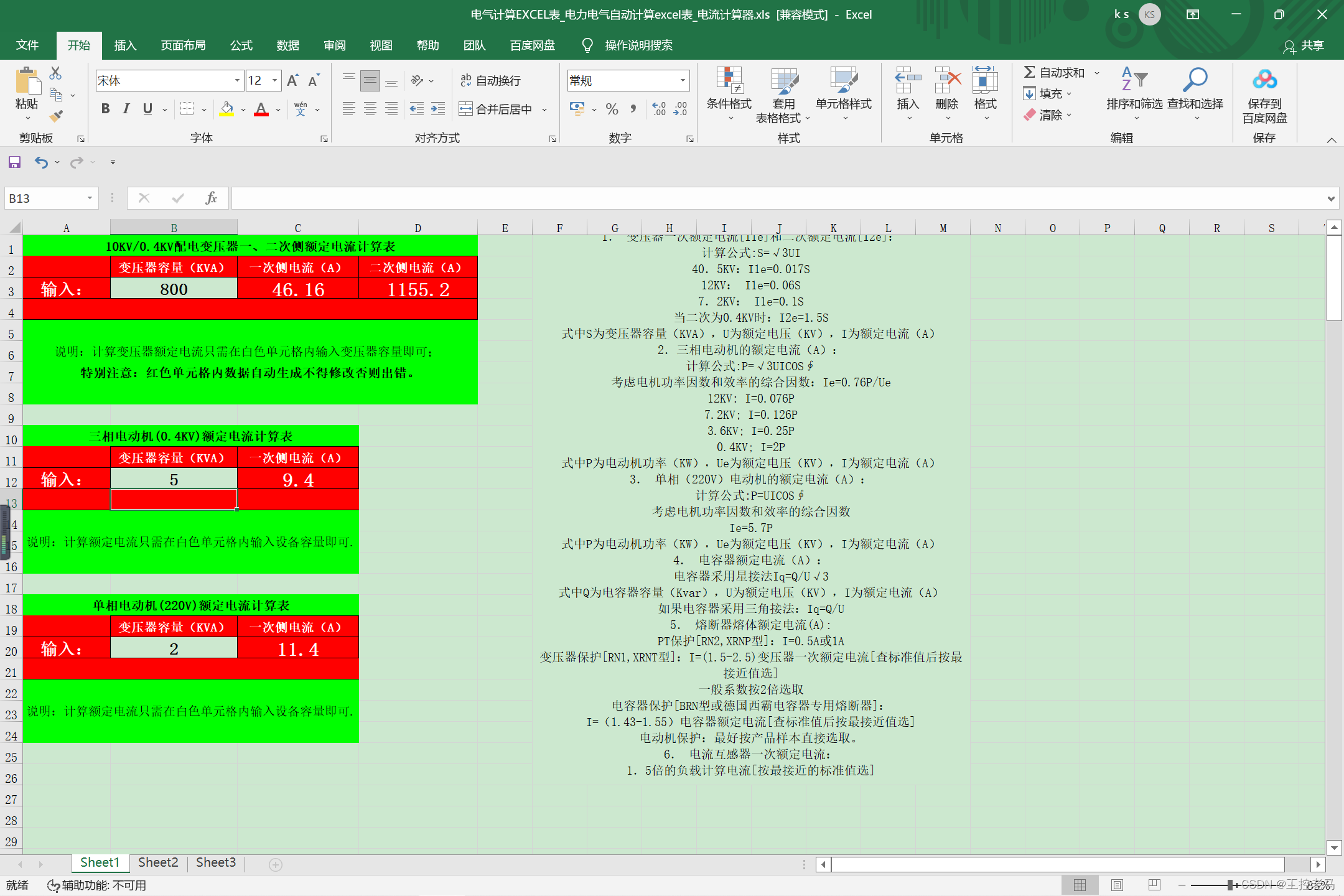
Task: Click 合并后居中 merge and center
Action: click(x=496, y=109)
